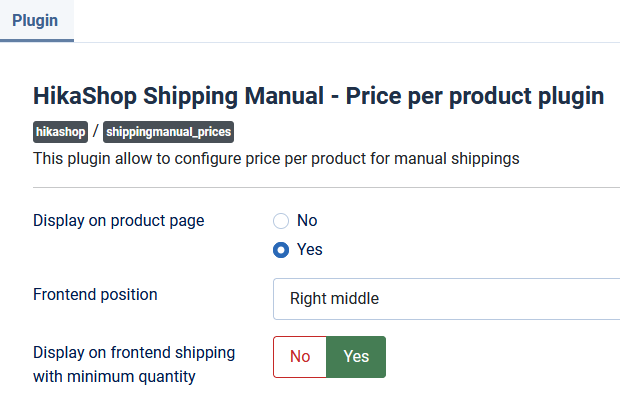This screenshot has height=403, width=620.
Task: Click the 'Display on frontend shipping' label
Action: coord(134,352)
